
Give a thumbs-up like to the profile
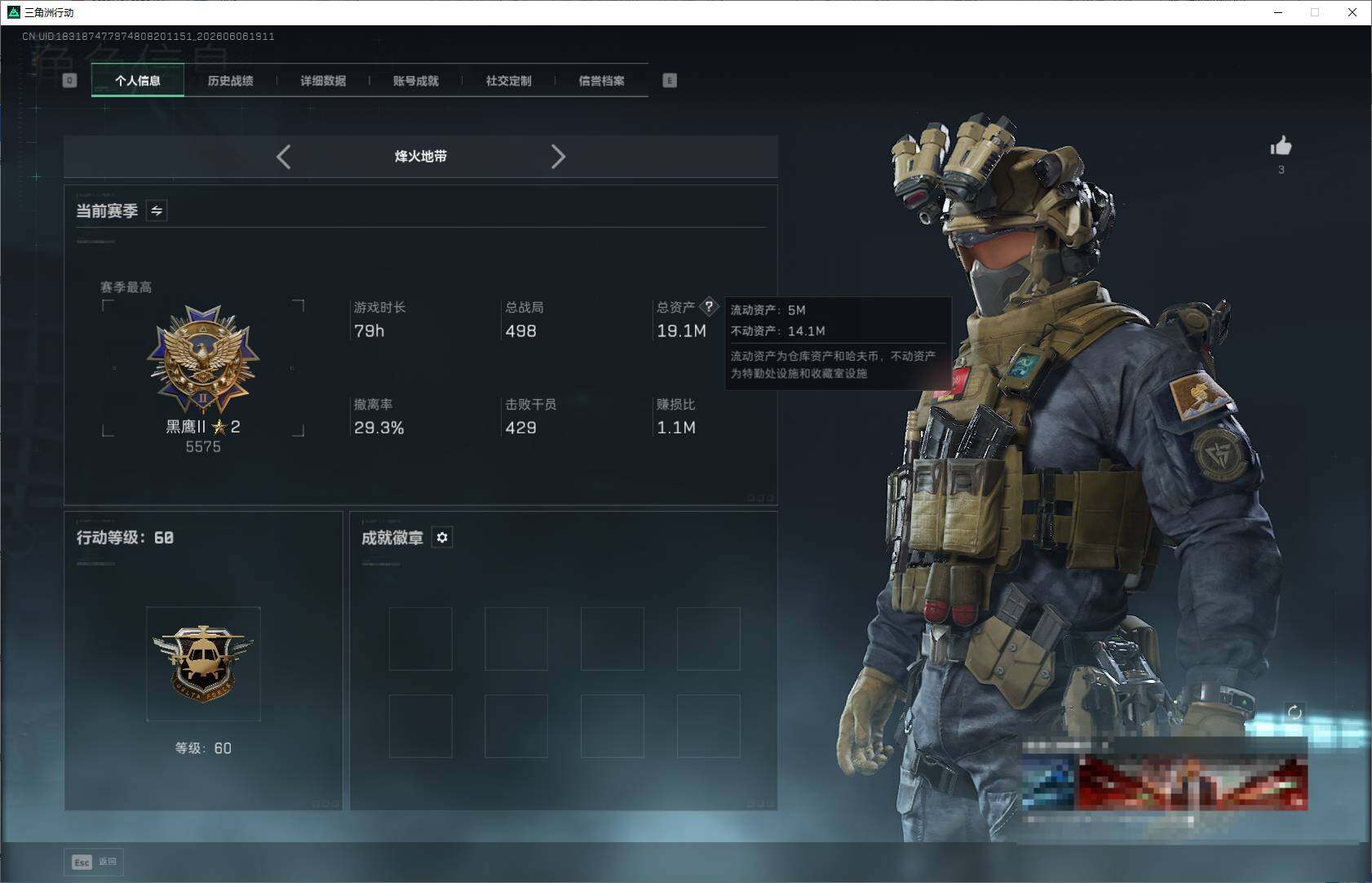[1281, 146]
